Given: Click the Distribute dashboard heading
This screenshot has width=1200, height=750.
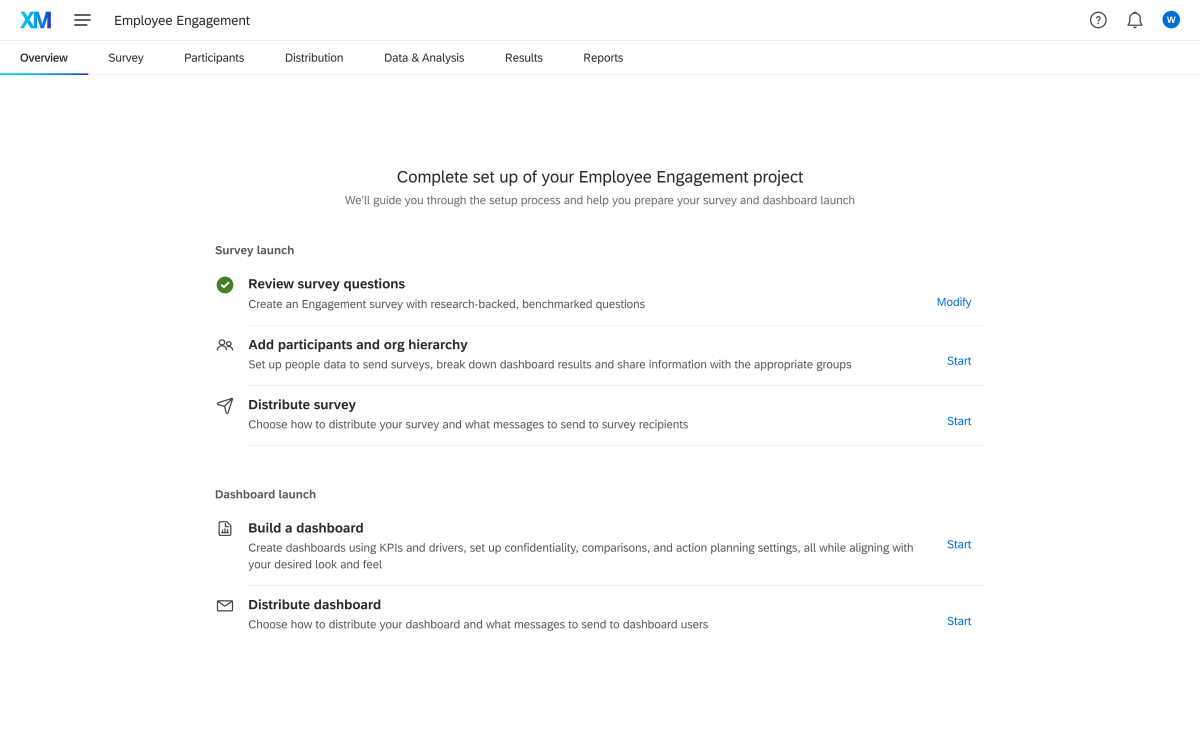Looking at the screenshot, I should (x=315, y=604).
